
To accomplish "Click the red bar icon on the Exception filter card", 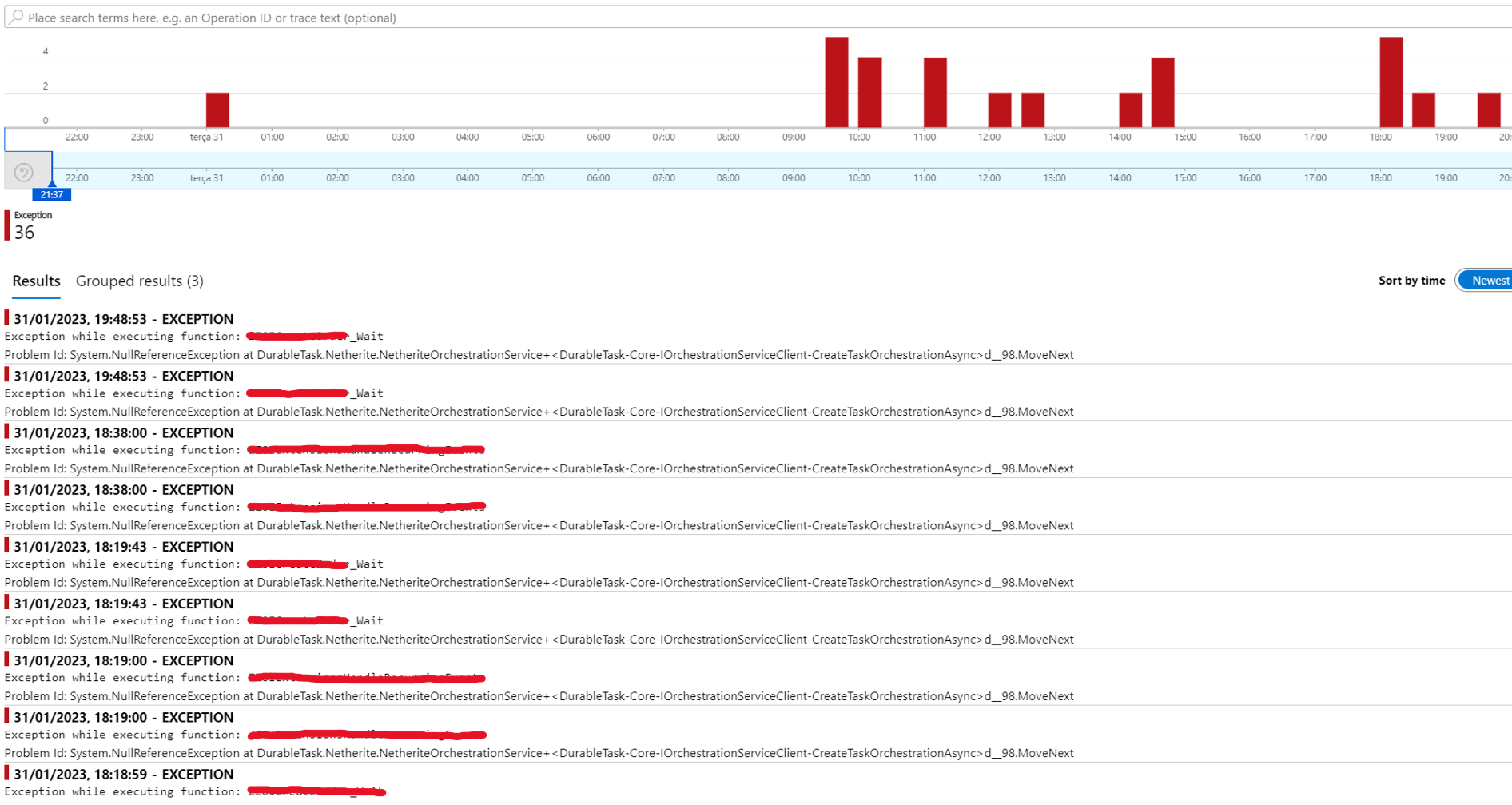I will (7, 225).
